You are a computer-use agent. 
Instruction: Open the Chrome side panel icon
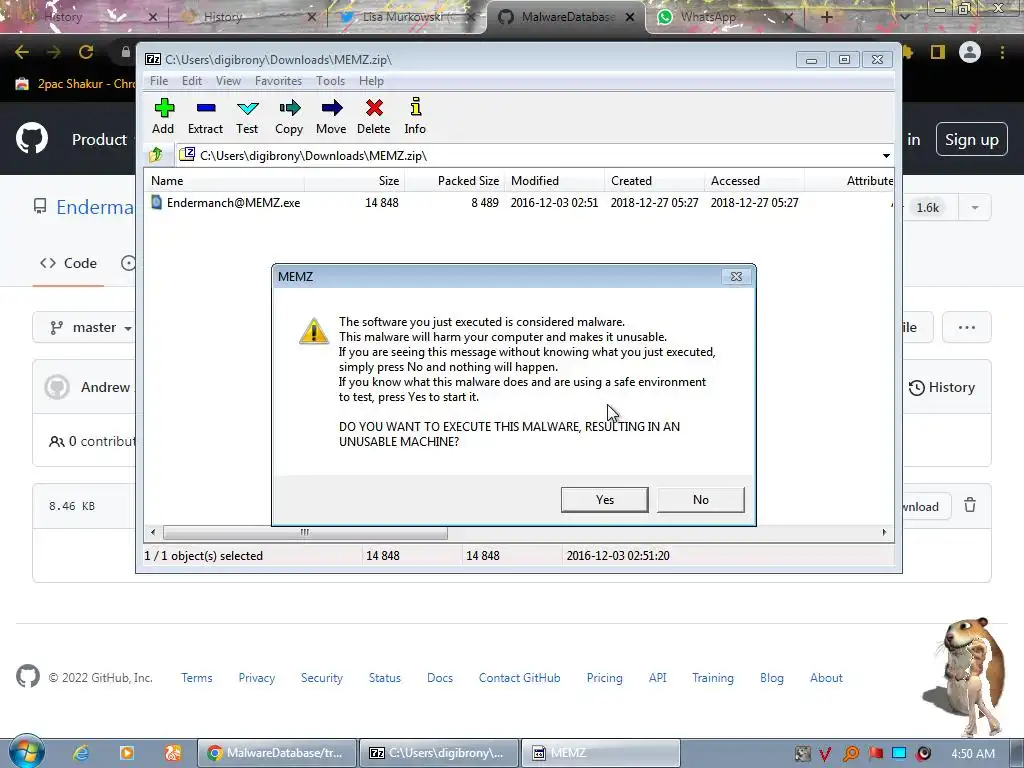tap(938, 52)
